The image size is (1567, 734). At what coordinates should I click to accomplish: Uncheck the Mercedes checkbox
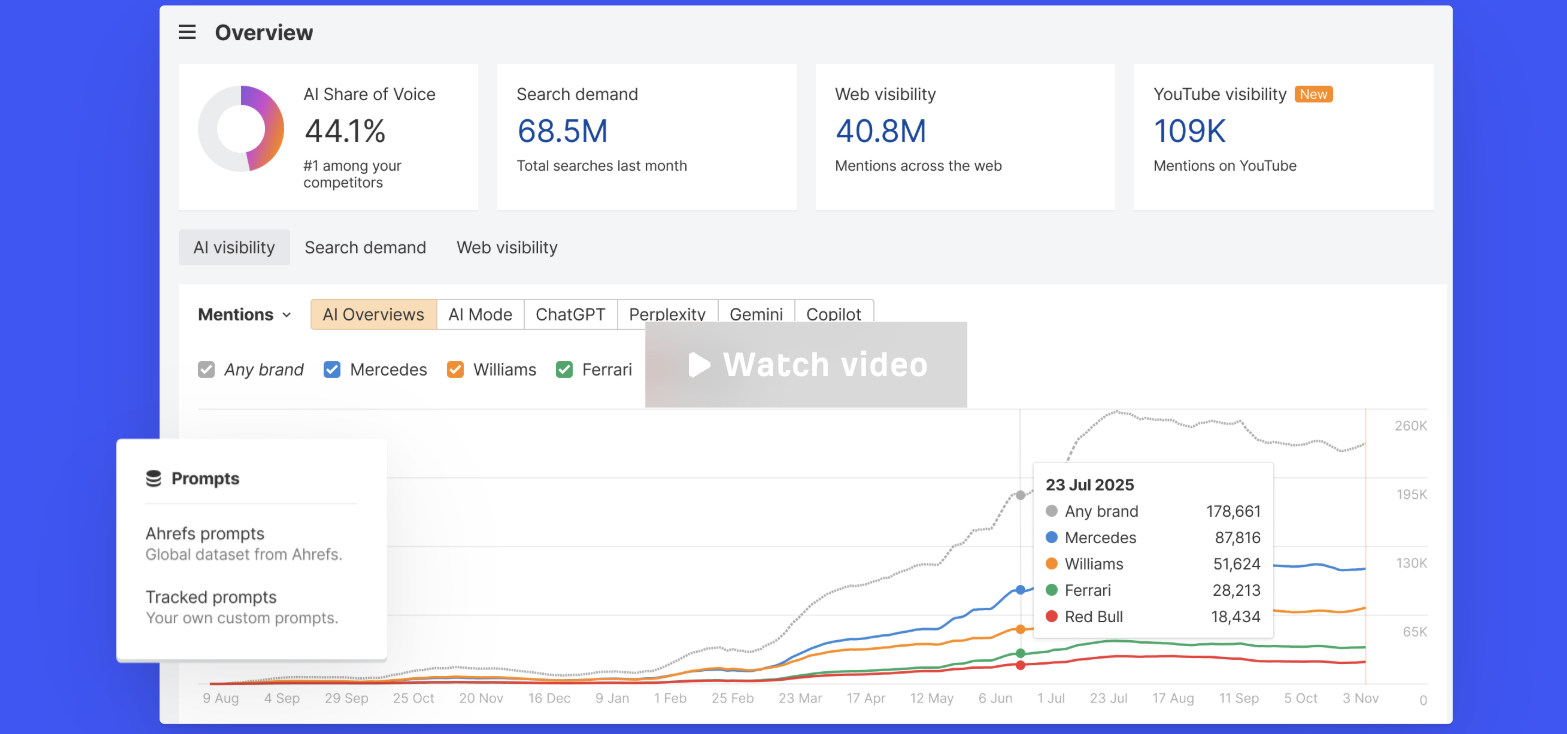coord(332,369)
